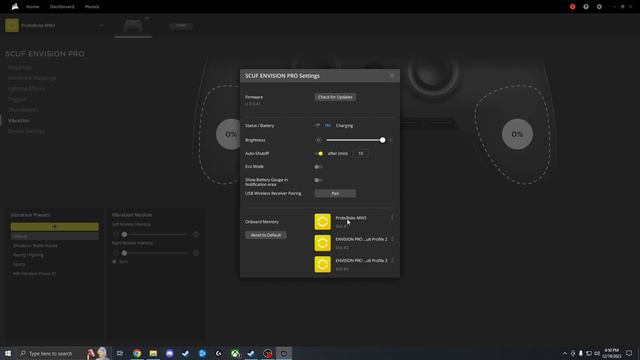The image size is (640, 360).
Task: Open the Home menu in iCUE
Action: tap(33, 7)
